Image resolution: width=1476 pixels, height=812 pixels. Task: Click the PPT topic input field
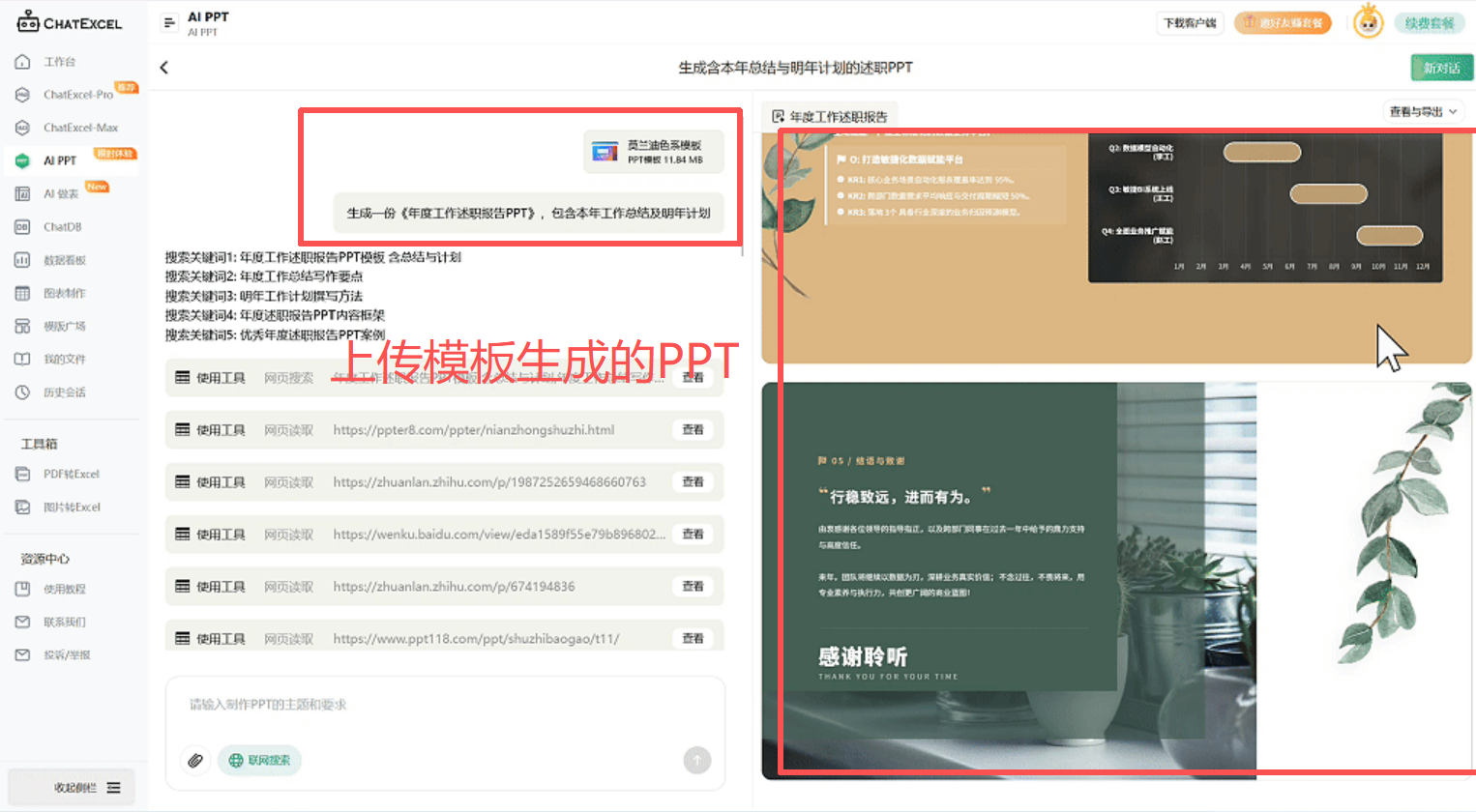coord(445,705)
